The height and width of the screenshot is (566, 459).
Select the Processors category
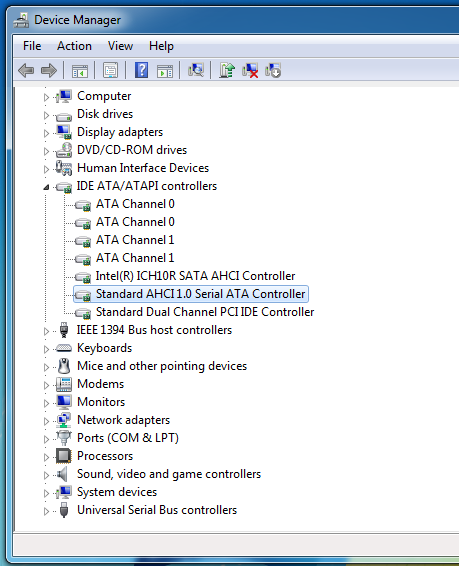point(105,456)
